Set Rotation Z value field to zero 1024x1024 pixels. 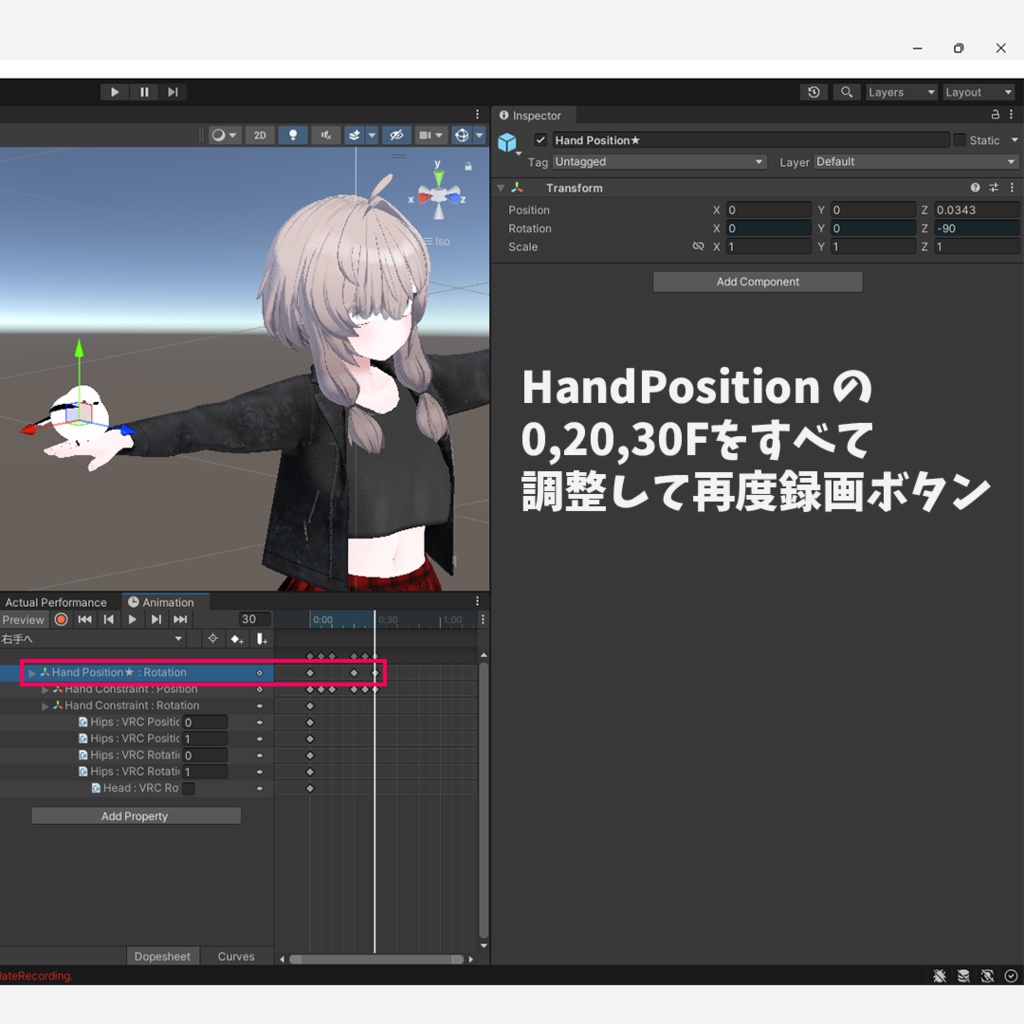click(977, 228)
